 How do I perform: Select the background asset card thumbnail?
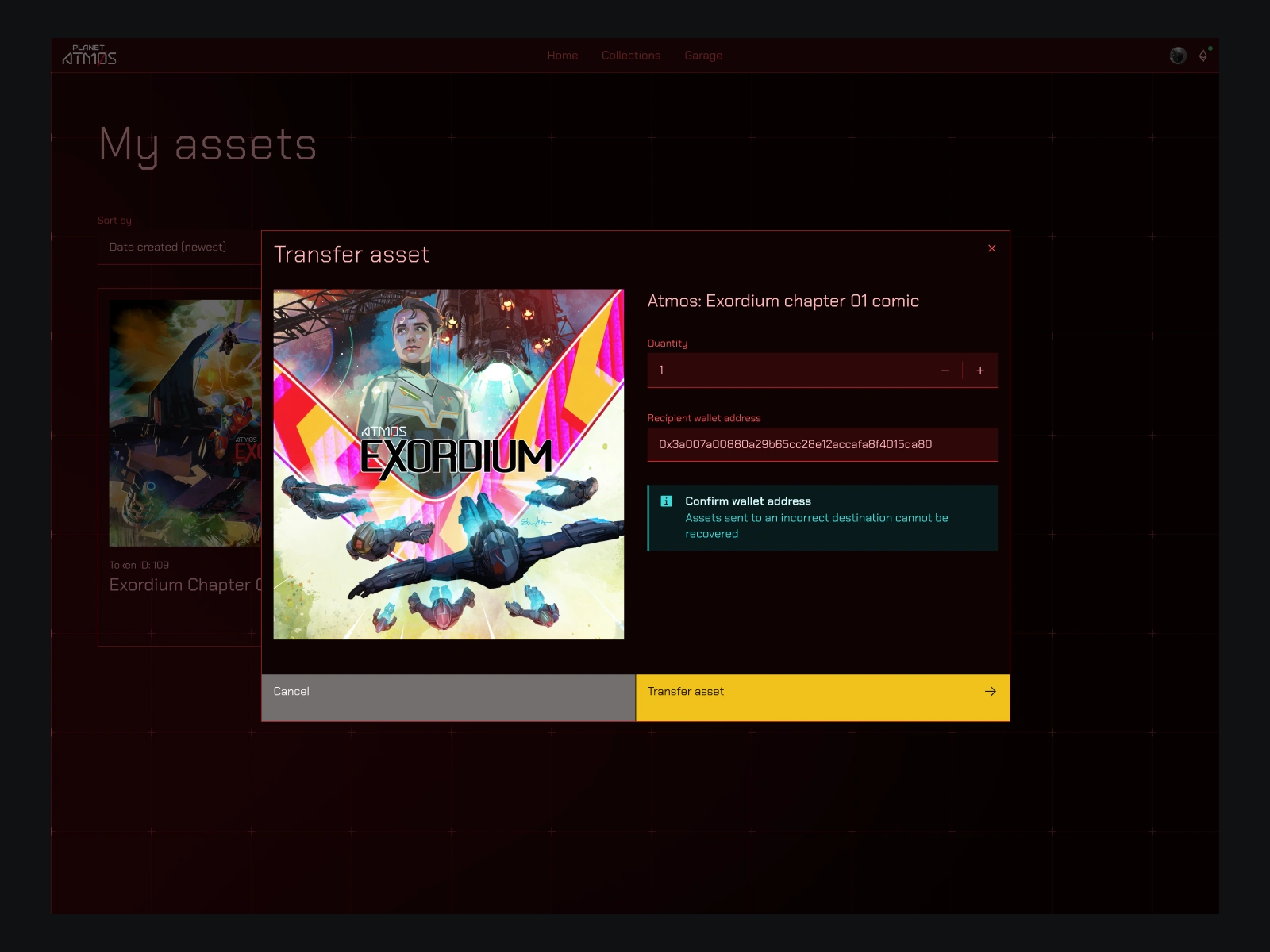185,423
